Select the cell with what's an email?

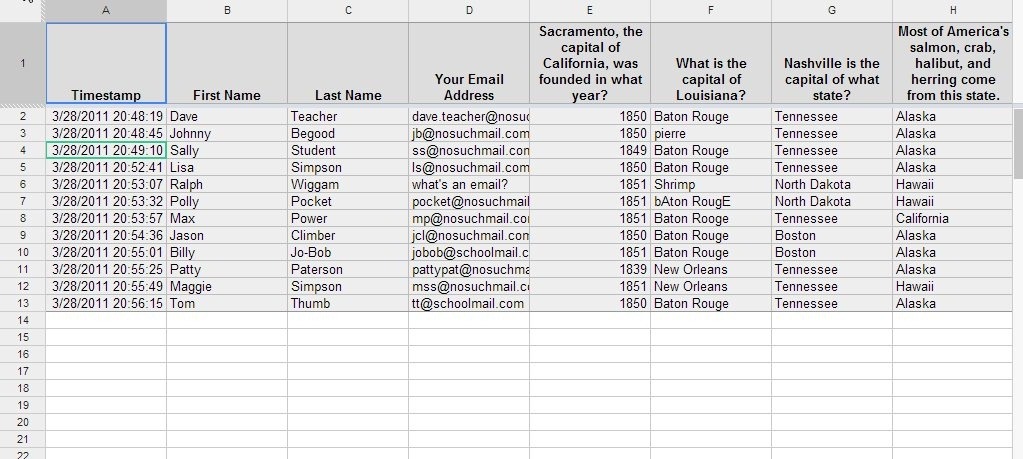(x=469, y=185)
